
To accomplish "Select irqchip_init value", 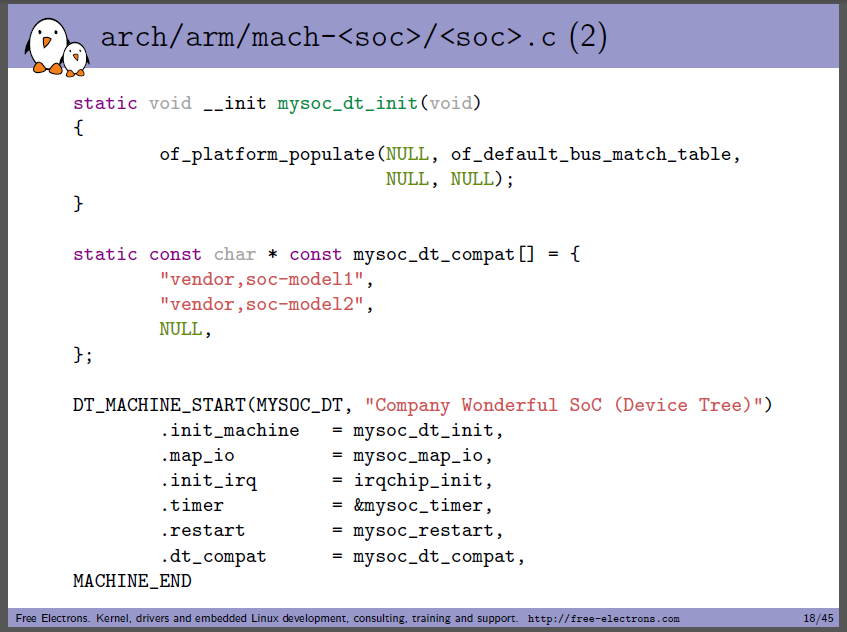I will [x=418, y=480].
